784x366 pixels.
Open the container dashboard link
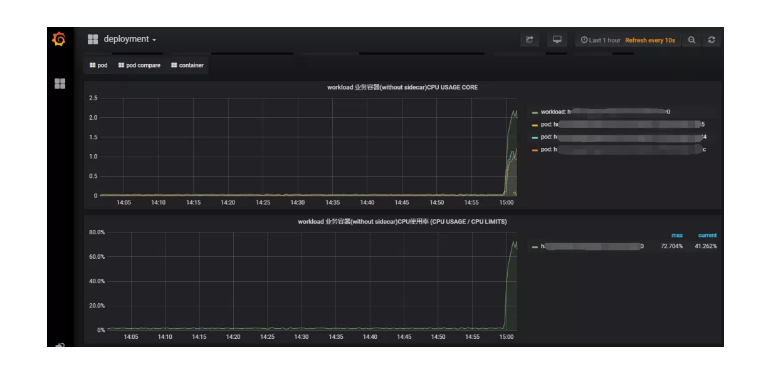click(x=188, y=65)
